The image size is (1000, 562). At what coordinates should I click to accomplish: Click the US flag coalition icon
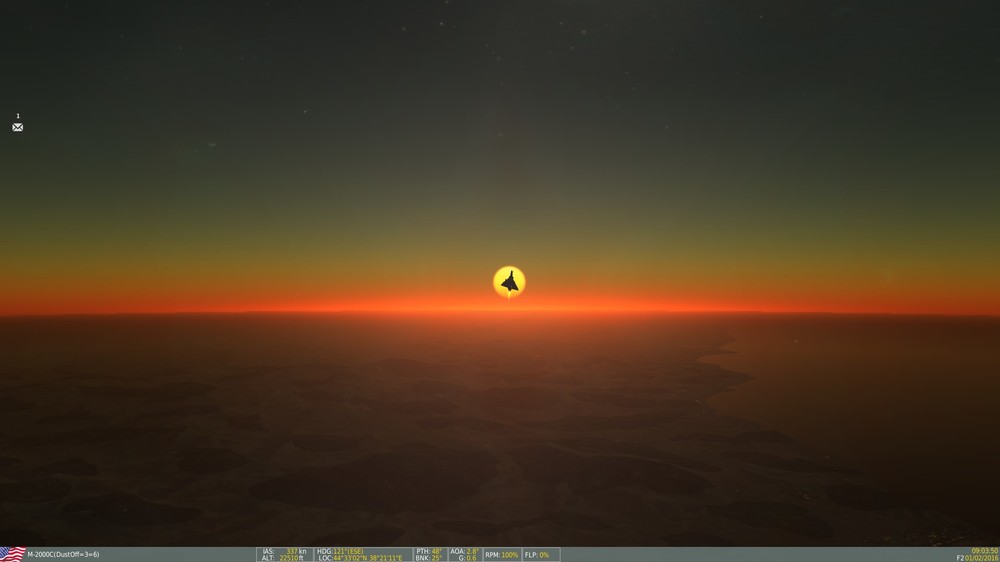click(x=13, y=554)
